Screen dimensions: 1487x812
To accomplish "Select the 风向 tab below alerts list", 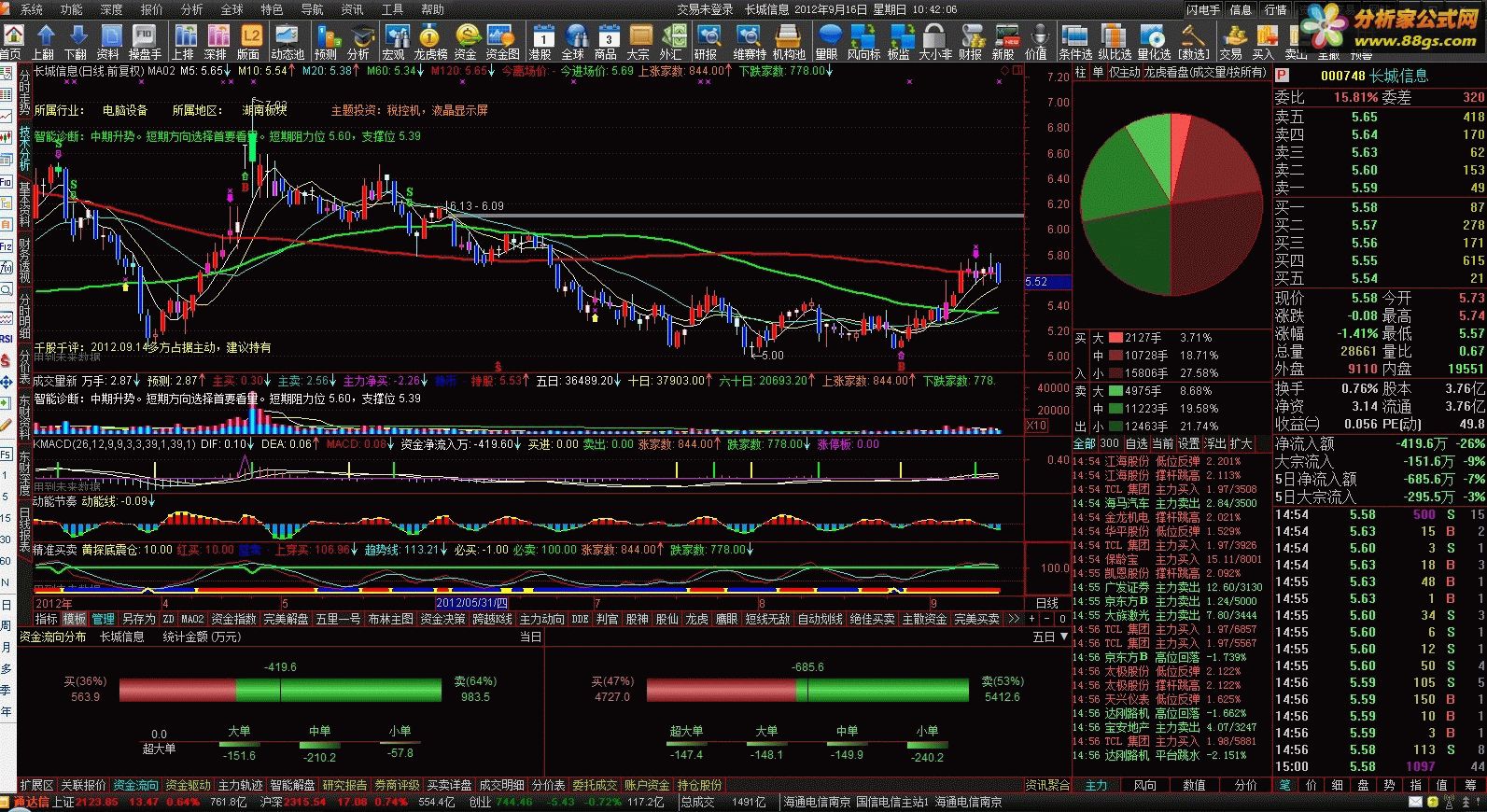I will point(1144,786).
